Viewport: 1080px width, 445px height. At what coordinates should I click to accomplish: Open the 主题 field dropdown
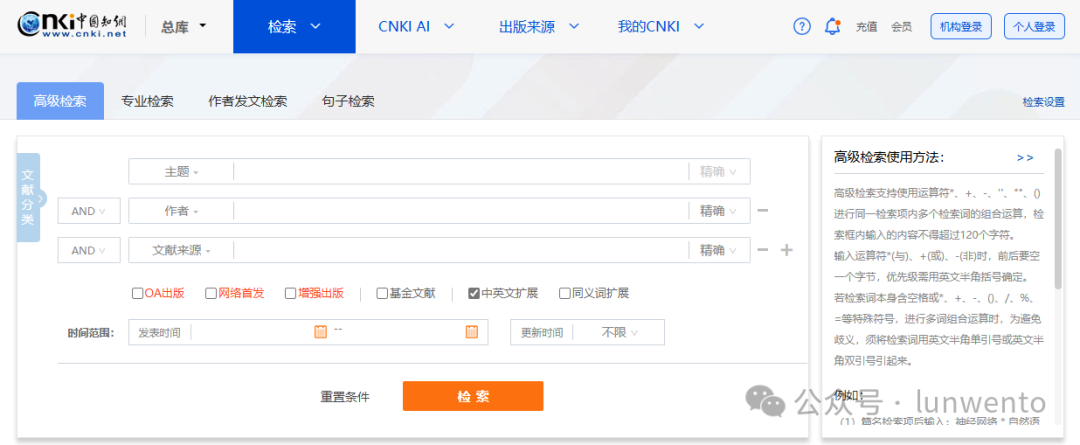click(x=181, y=172)
